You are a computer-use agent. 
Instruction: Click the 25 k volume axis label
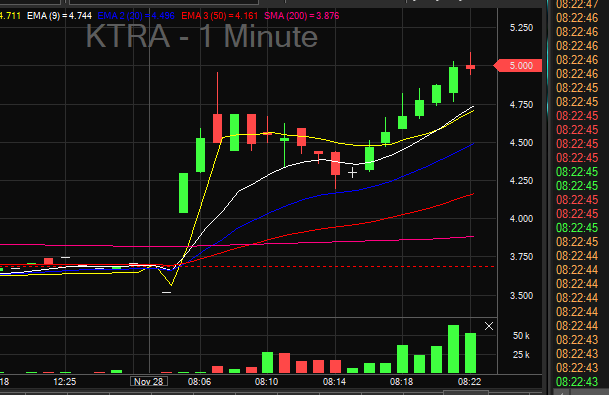521,355
